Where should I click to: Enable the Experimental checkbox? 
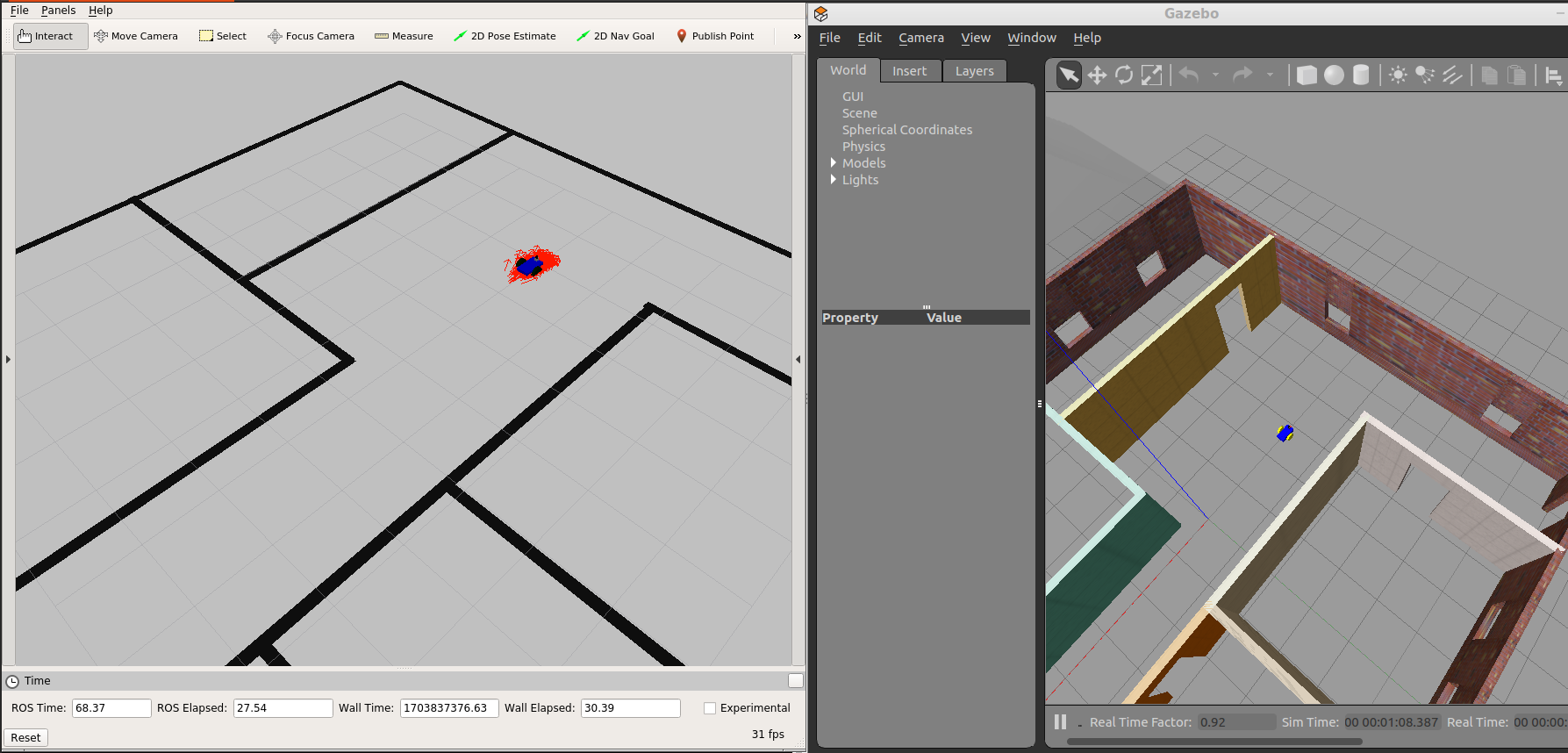710,708
